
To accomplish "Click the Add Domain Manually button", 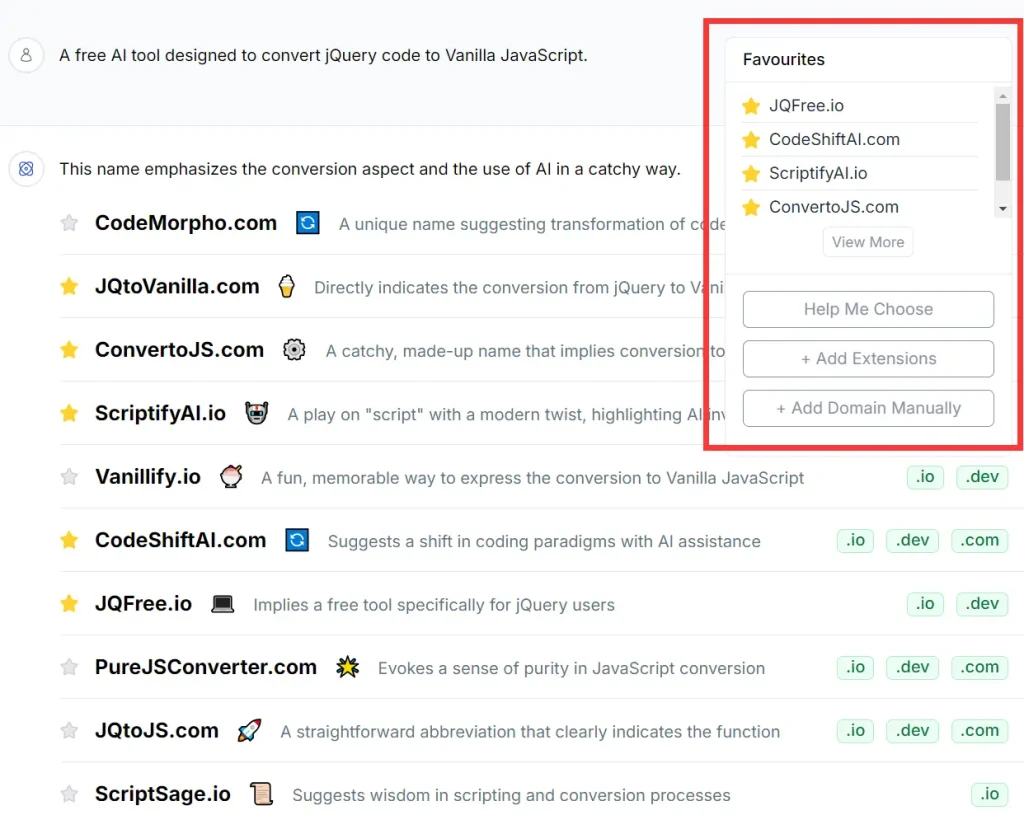I will pyautogui.click(x=867, y=408).
